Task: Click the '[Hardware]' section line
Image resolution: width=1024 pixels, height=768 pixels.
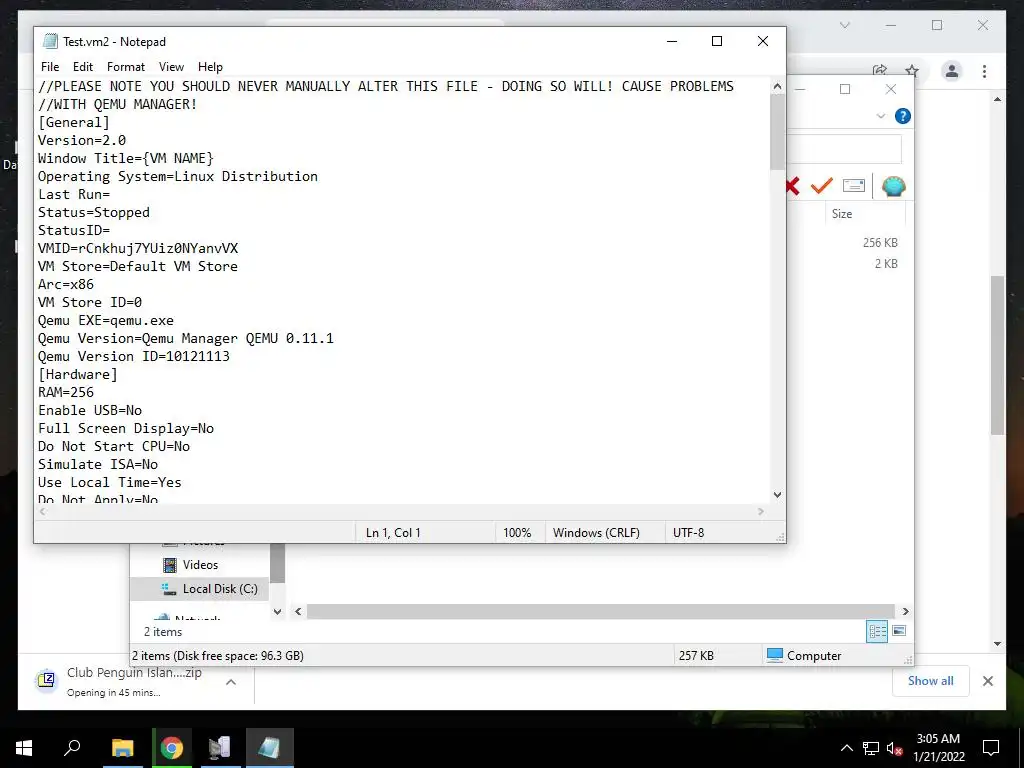Action: click(78, 374)
